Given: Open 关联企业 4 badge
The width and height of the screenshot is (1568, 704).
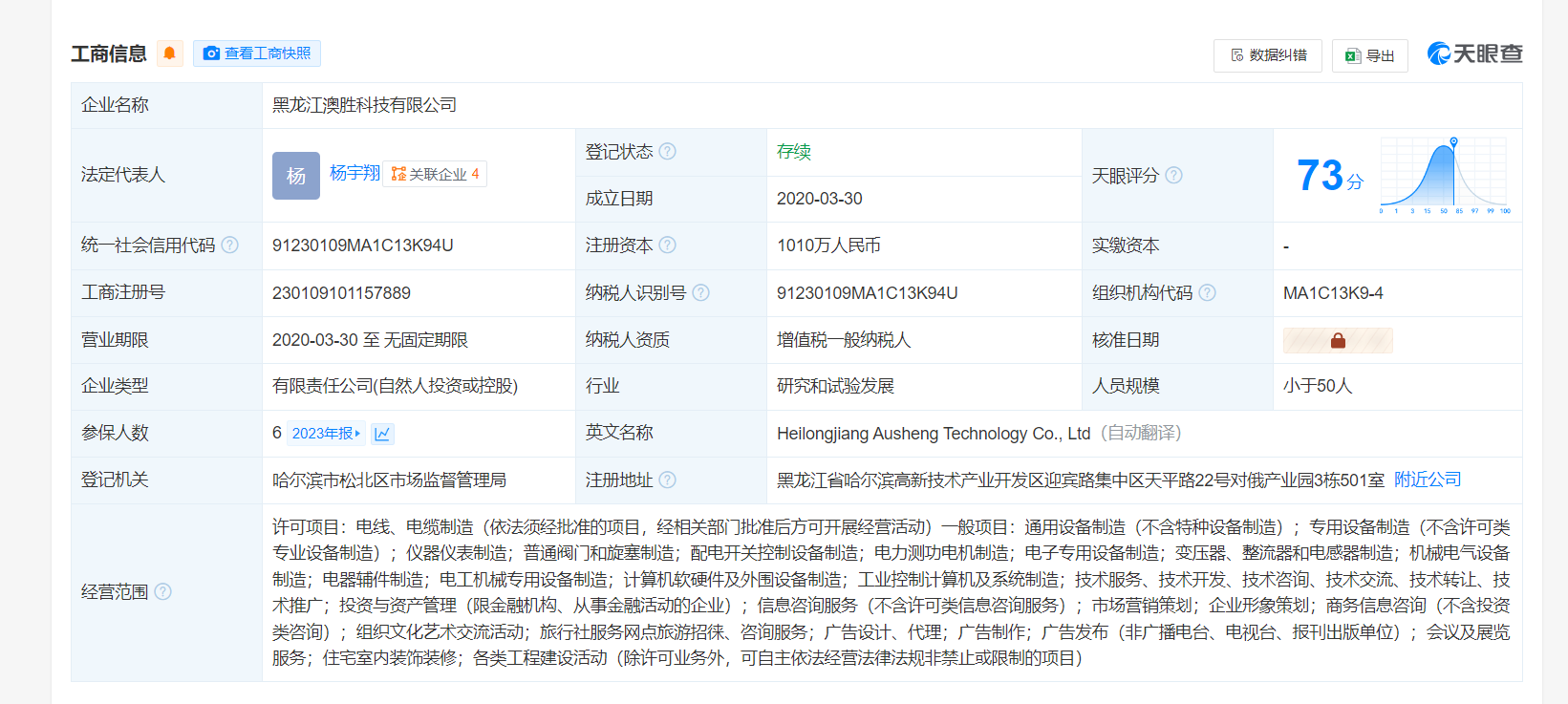Looking at the screenshot, I should [435, 174].
